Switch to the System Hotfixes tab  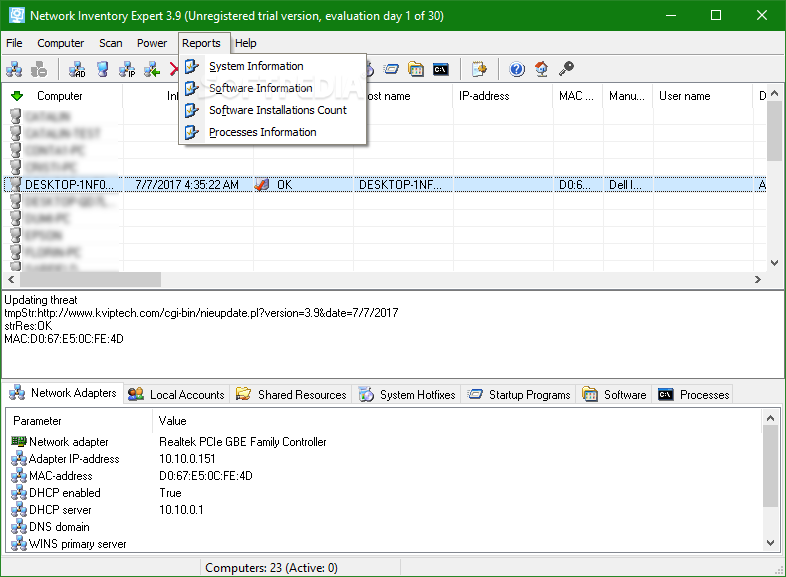407,395
